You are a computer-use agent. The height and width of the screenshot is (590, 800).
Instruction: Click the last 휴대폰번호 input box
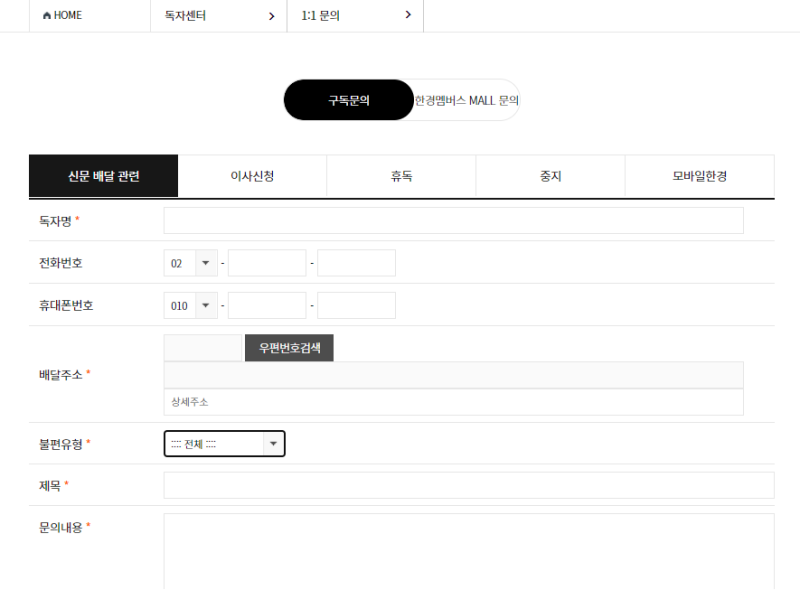(357, 305)
